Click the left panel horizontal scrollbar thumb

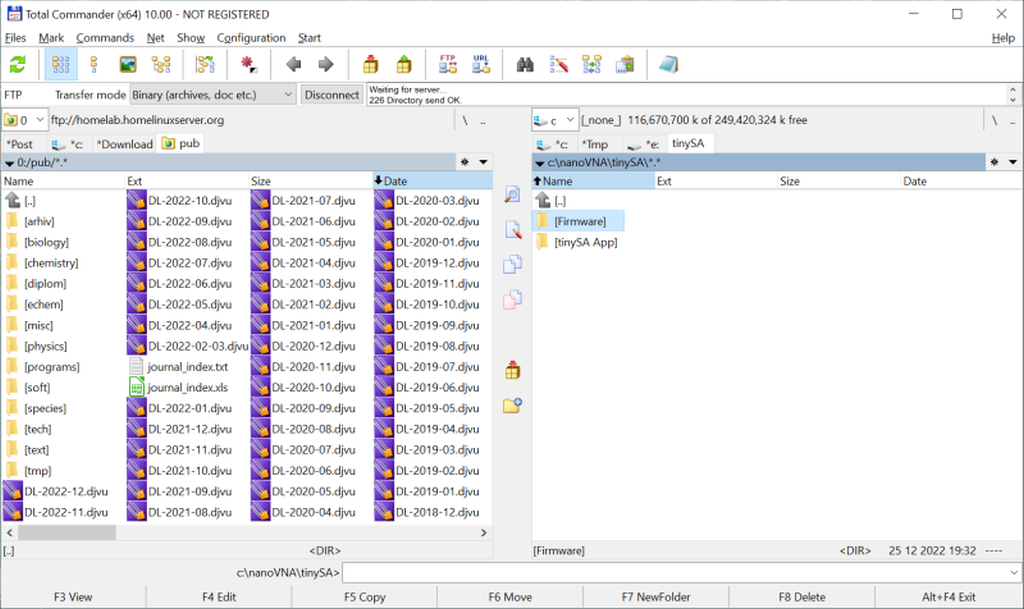click(67, 533)
